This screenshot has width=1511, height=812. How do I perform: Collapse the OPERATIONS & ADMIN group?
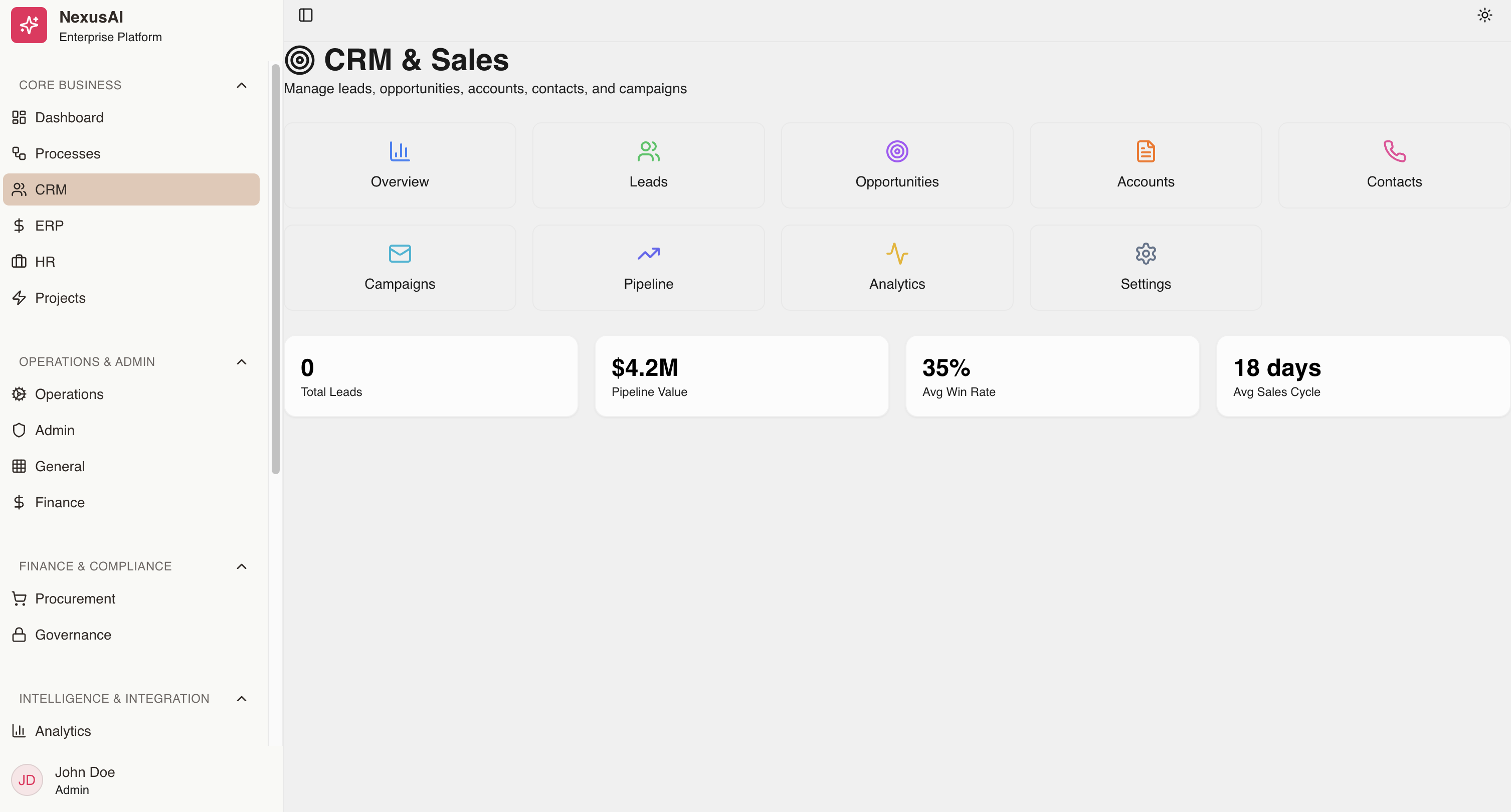tap(241, 362)
